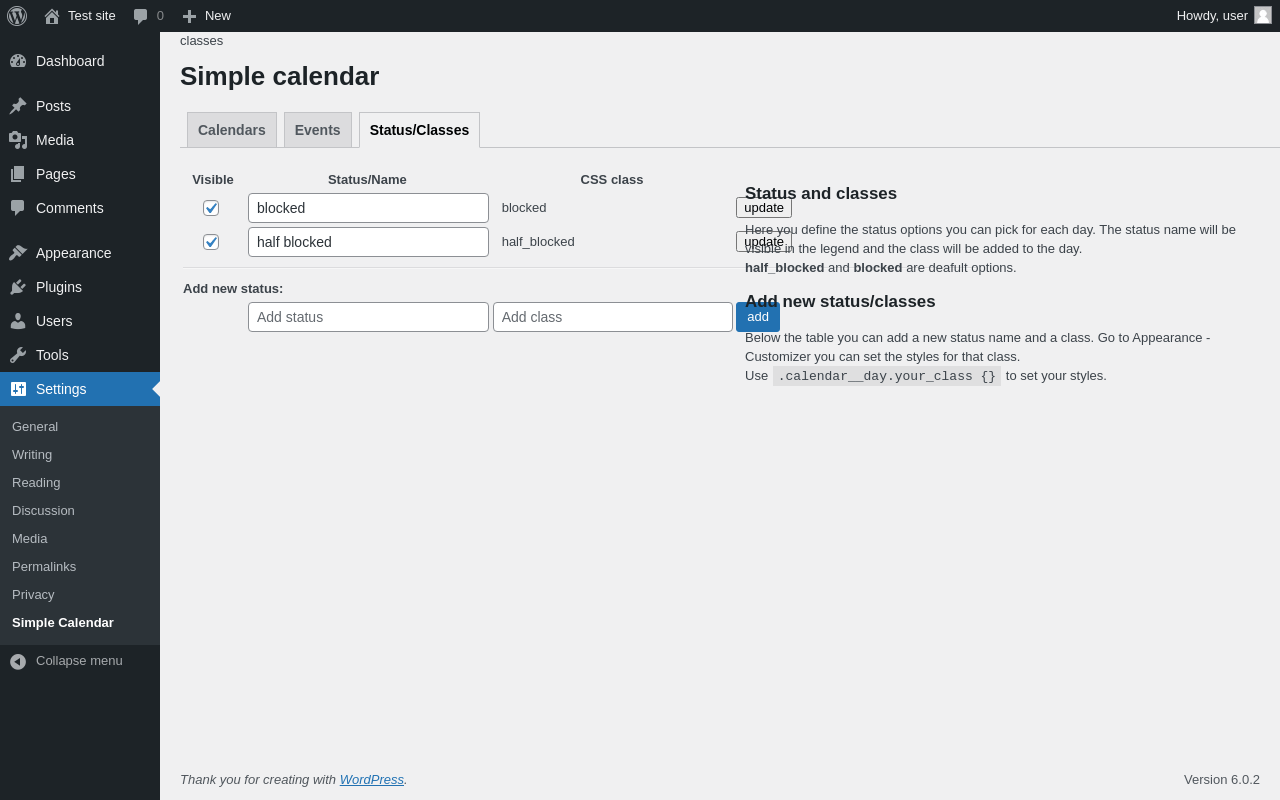Switch to the Events tab
The height and width of the screenshot is (800, 1280).
click(318, 130)
